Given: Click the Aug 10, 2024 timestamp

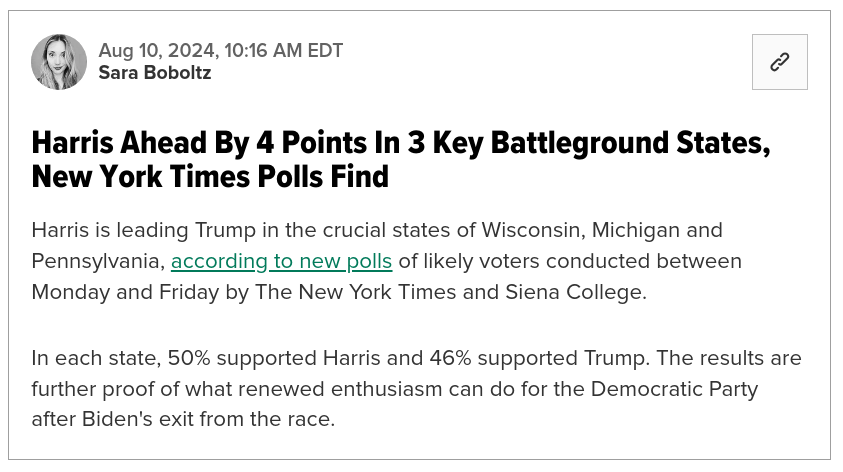Looking at the screenshot, I should pos(220,51).
